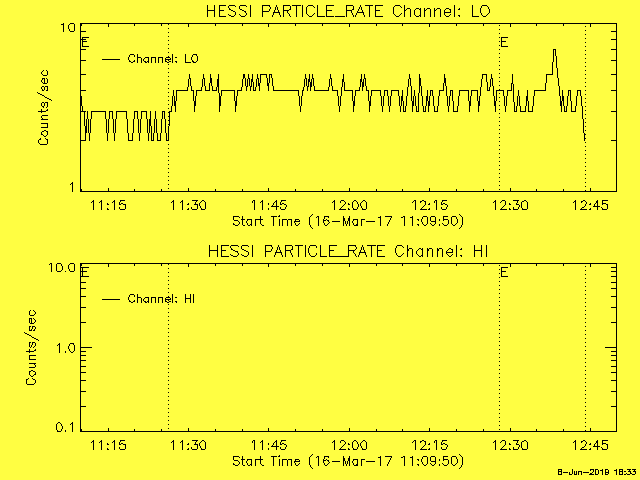Image resolution: width=640 pixels, height=480 pixels.
Task: Click the "11:15" tick label under LO plot
Action: [x=108, y=205]
